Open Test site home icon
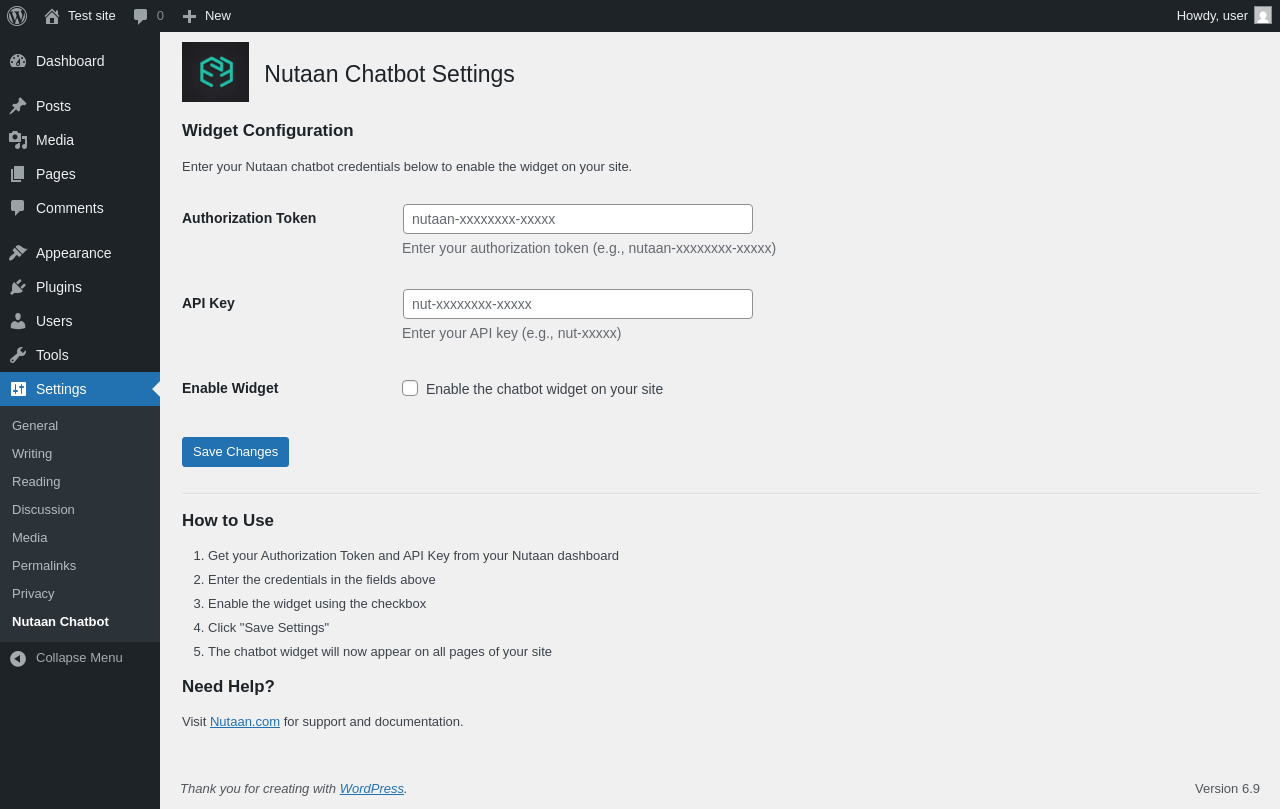This screenshot has height=809, width=1280. [x=52, y=16]
